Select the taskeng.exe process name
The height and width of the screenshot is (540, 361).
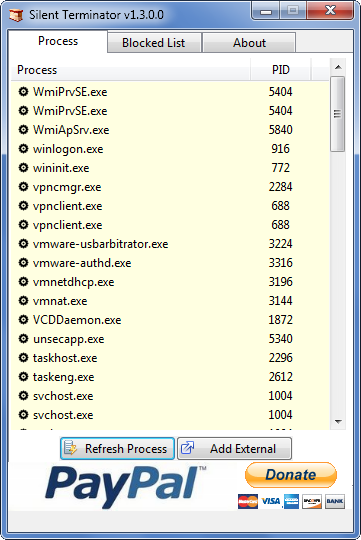coord(63,377)
